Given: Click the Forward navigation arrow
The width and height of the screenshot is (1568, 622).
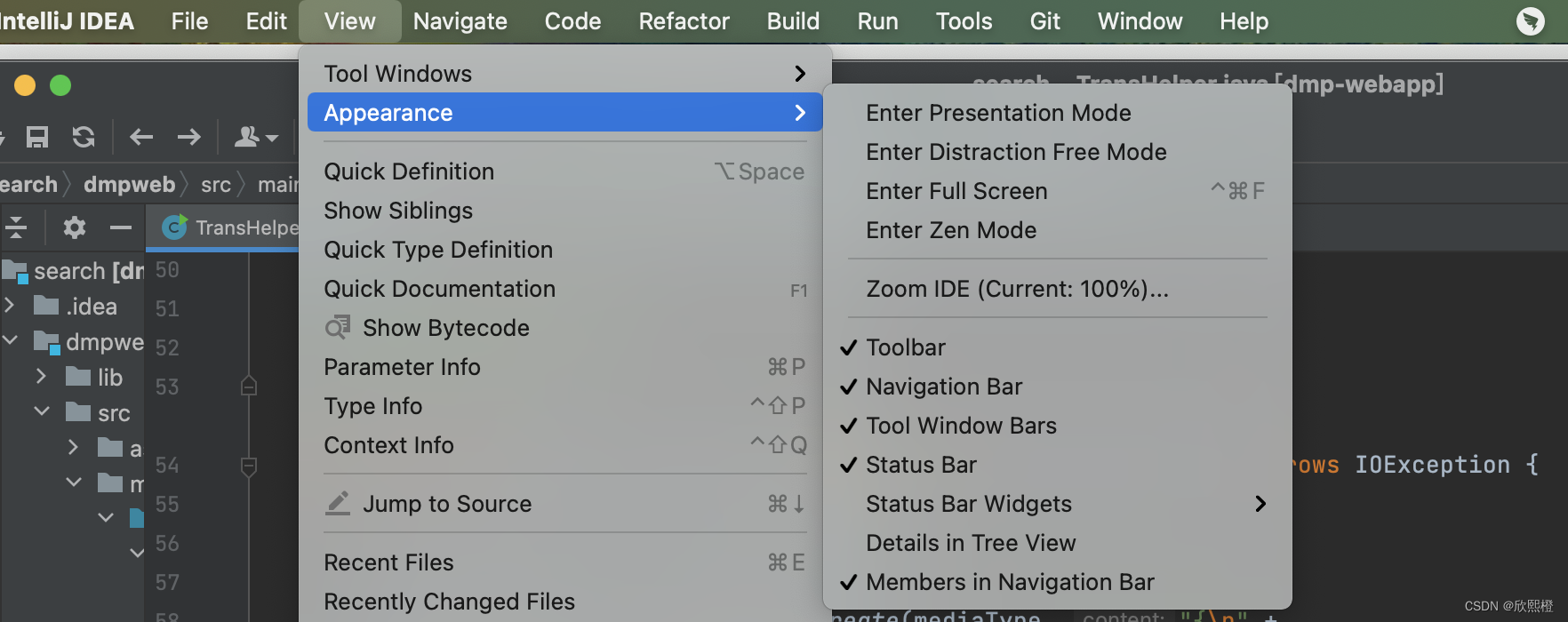Looking at the screenshot, I should point(188,137).
